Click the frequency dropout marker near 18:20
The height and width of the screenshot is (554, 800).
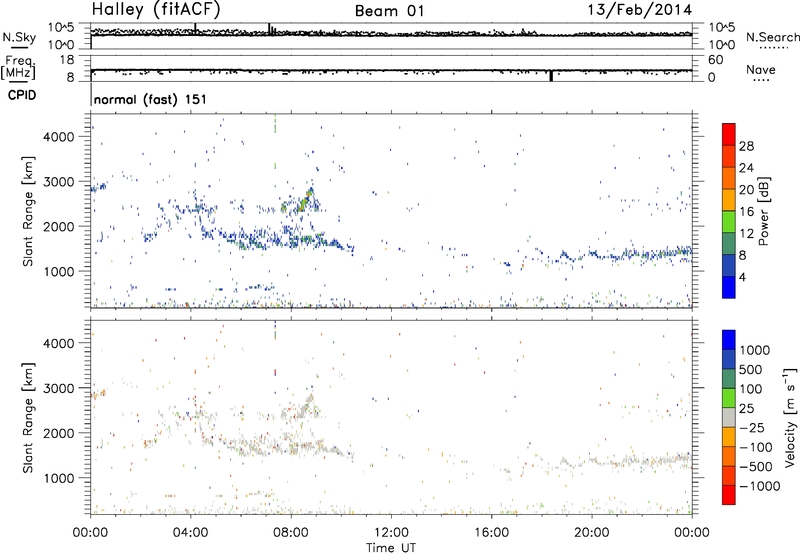pos(551,75)
